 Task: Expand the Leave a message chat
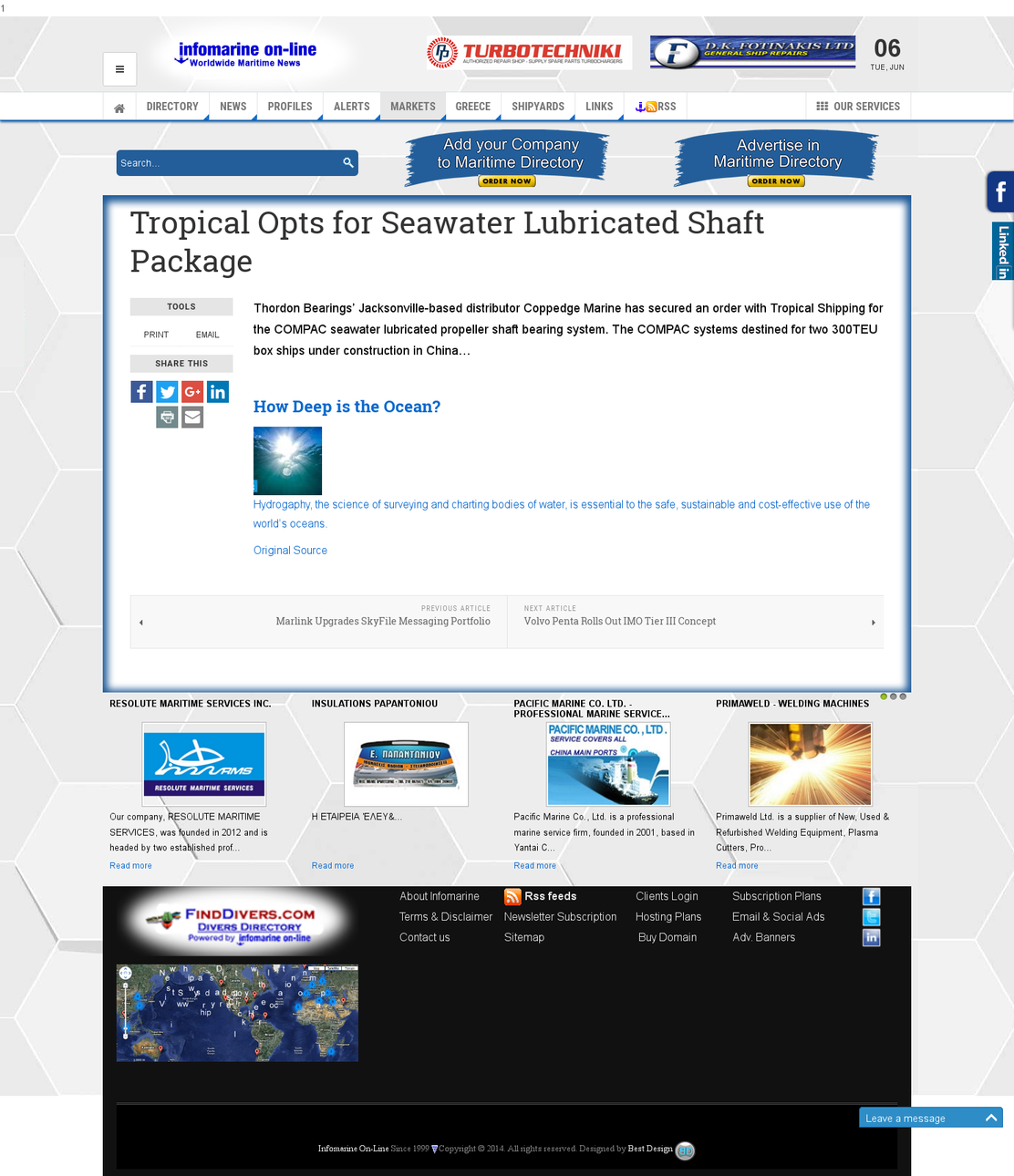point(931,1118)
